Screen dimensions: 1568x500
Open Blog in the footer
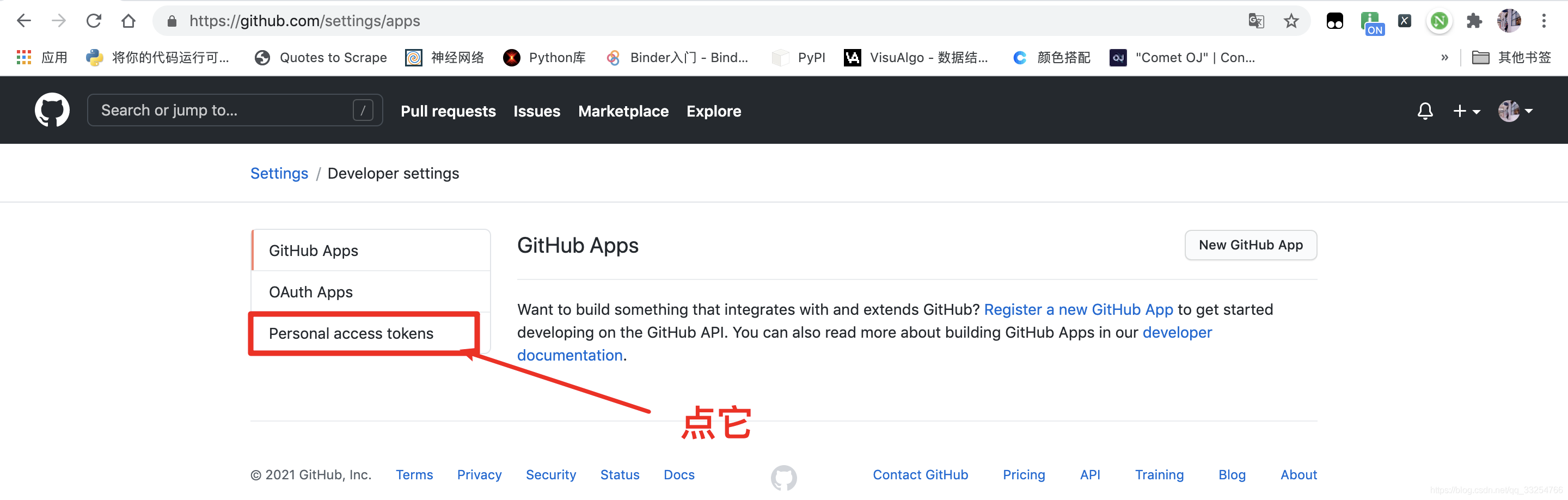coord(1232,474)
